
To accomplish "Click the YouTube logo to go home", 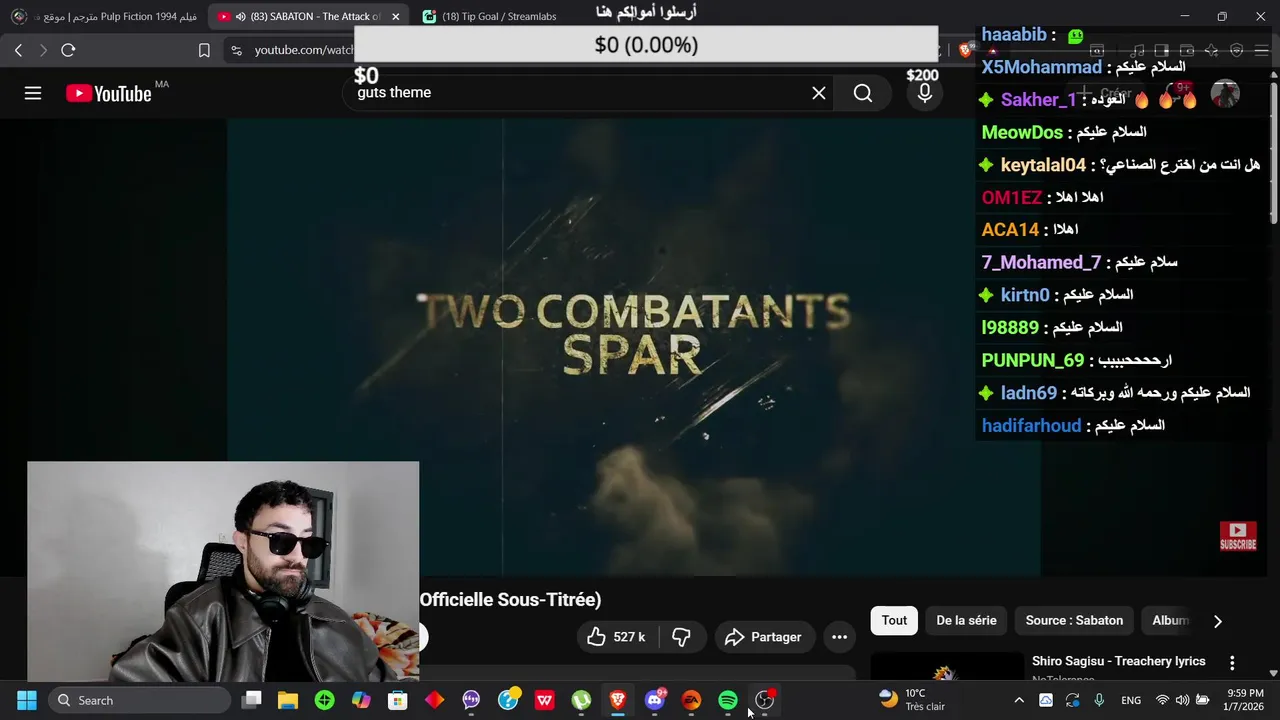I will [x=108, y=93].
